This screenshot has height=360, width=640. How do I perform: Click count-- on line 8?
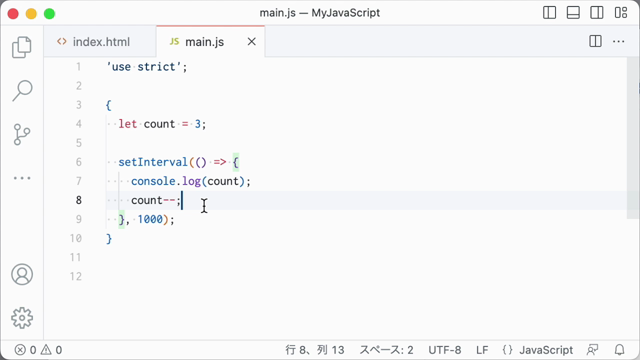coord(153,200)
